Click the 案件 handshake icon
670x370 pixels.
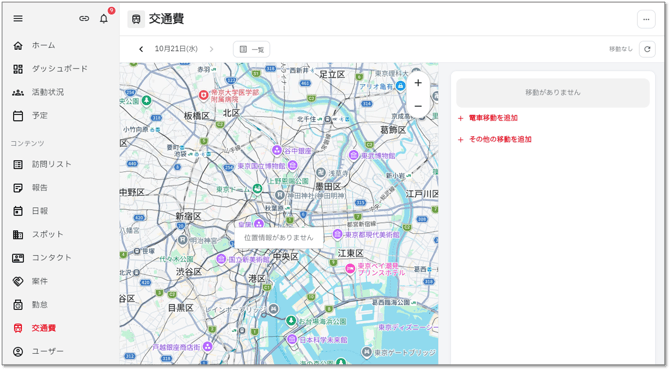[18, 281]
